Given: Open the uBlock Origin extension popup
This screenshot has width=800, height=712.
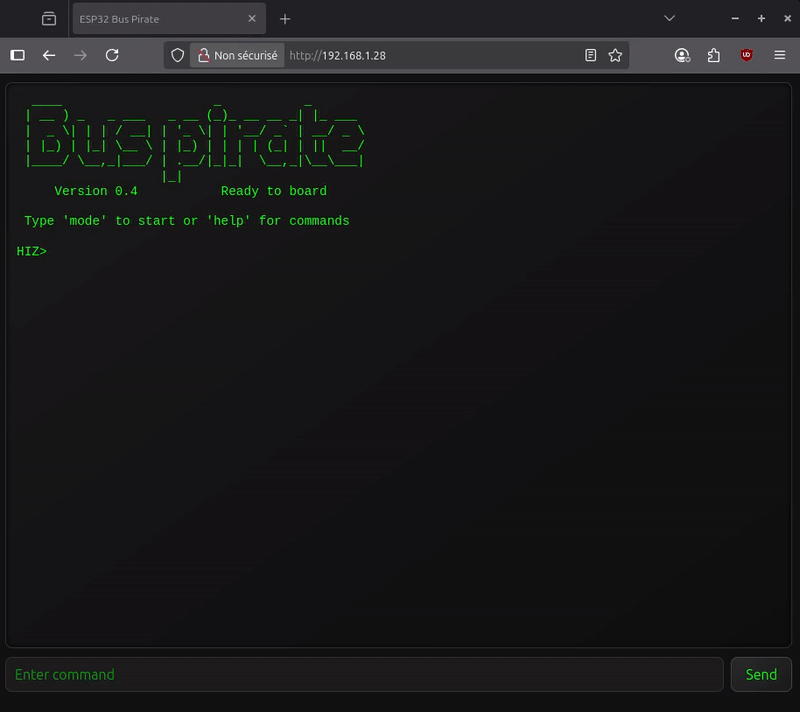Looking at the screenshot, I should pos(747,56).
